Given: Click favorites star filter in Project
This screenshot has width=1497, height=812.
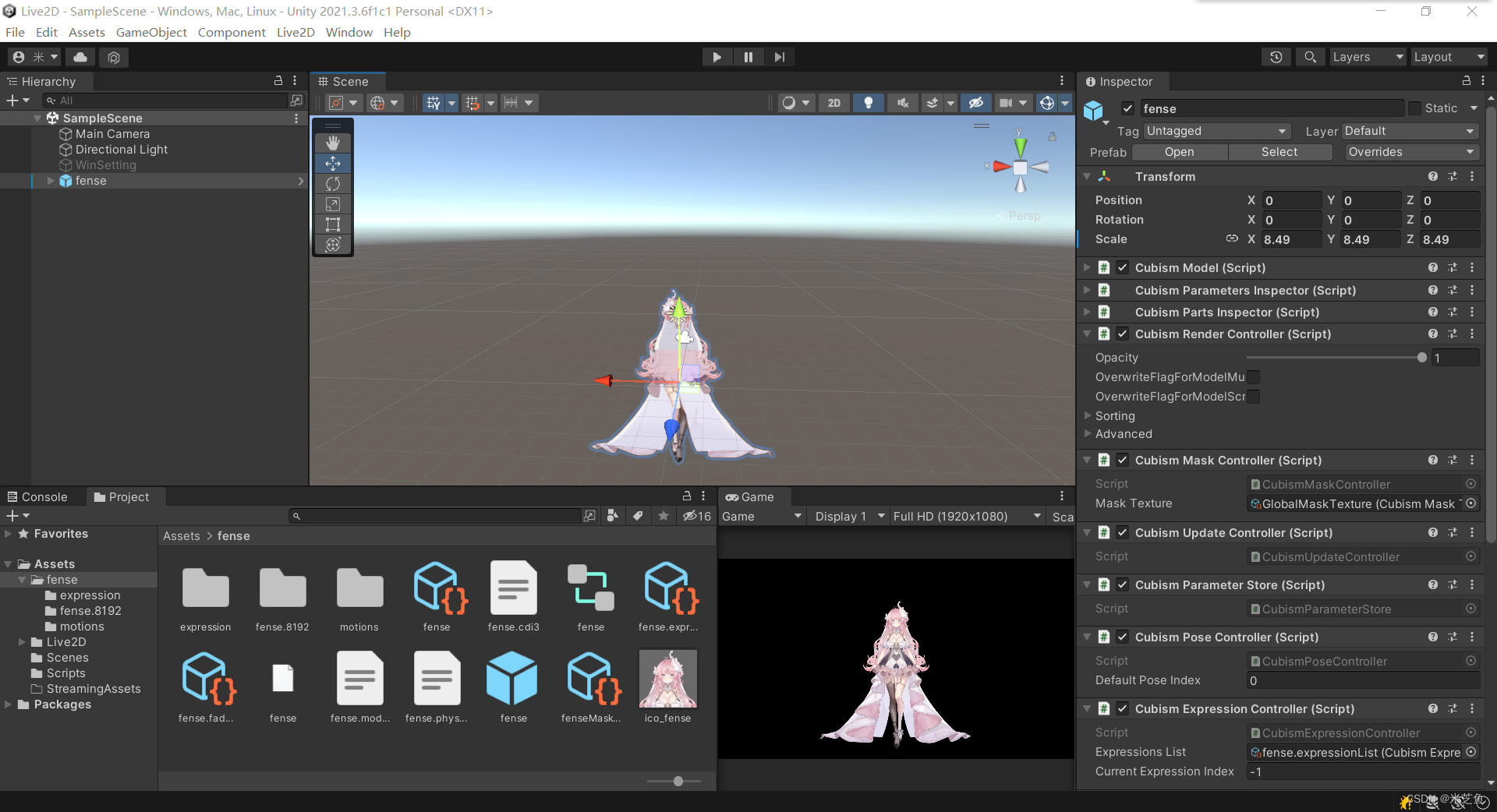Looking at the screenshot, I should pos(664,516).
